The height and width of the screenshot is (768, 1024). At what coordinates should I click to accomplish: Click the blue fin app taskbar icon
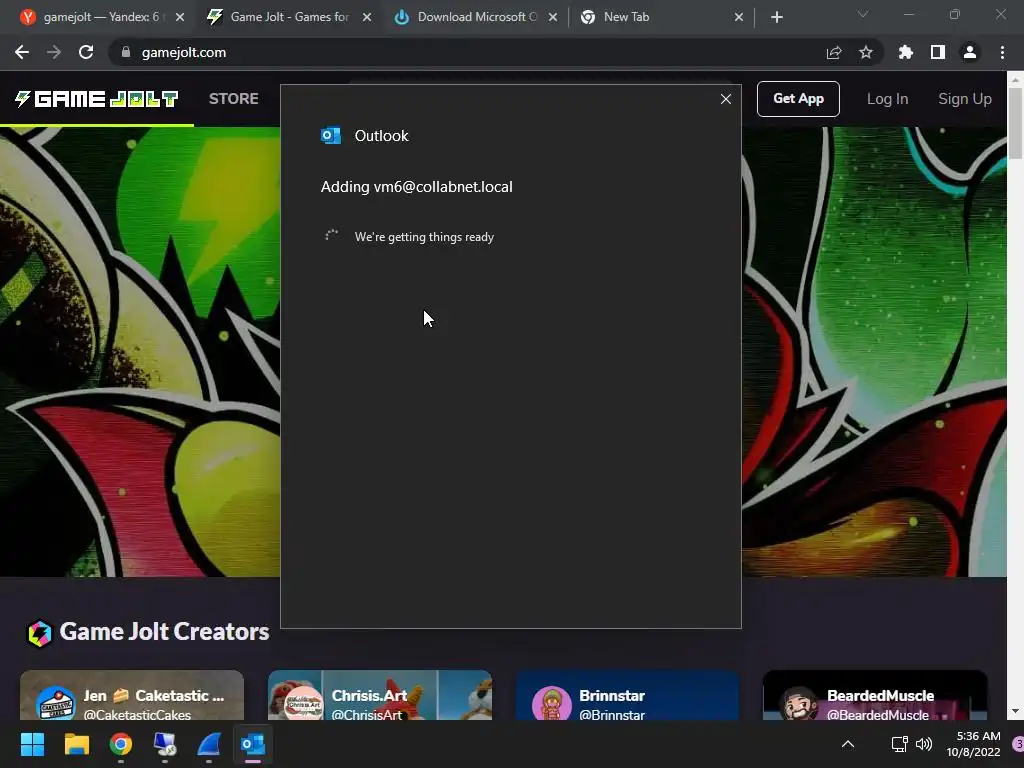(x=208, y=744)
